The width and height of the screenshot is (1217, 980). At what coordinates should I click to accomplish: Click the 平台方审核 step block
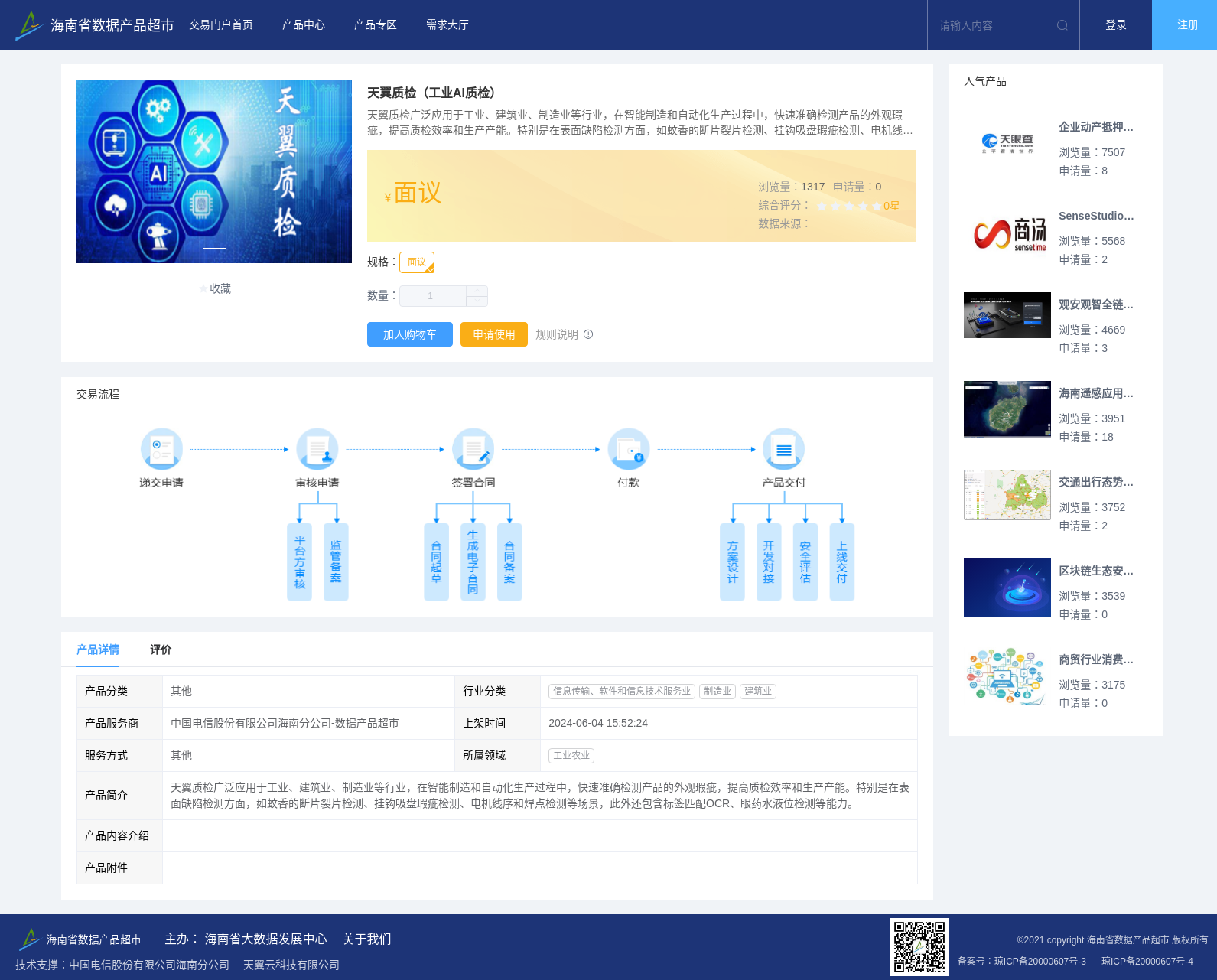300,562
